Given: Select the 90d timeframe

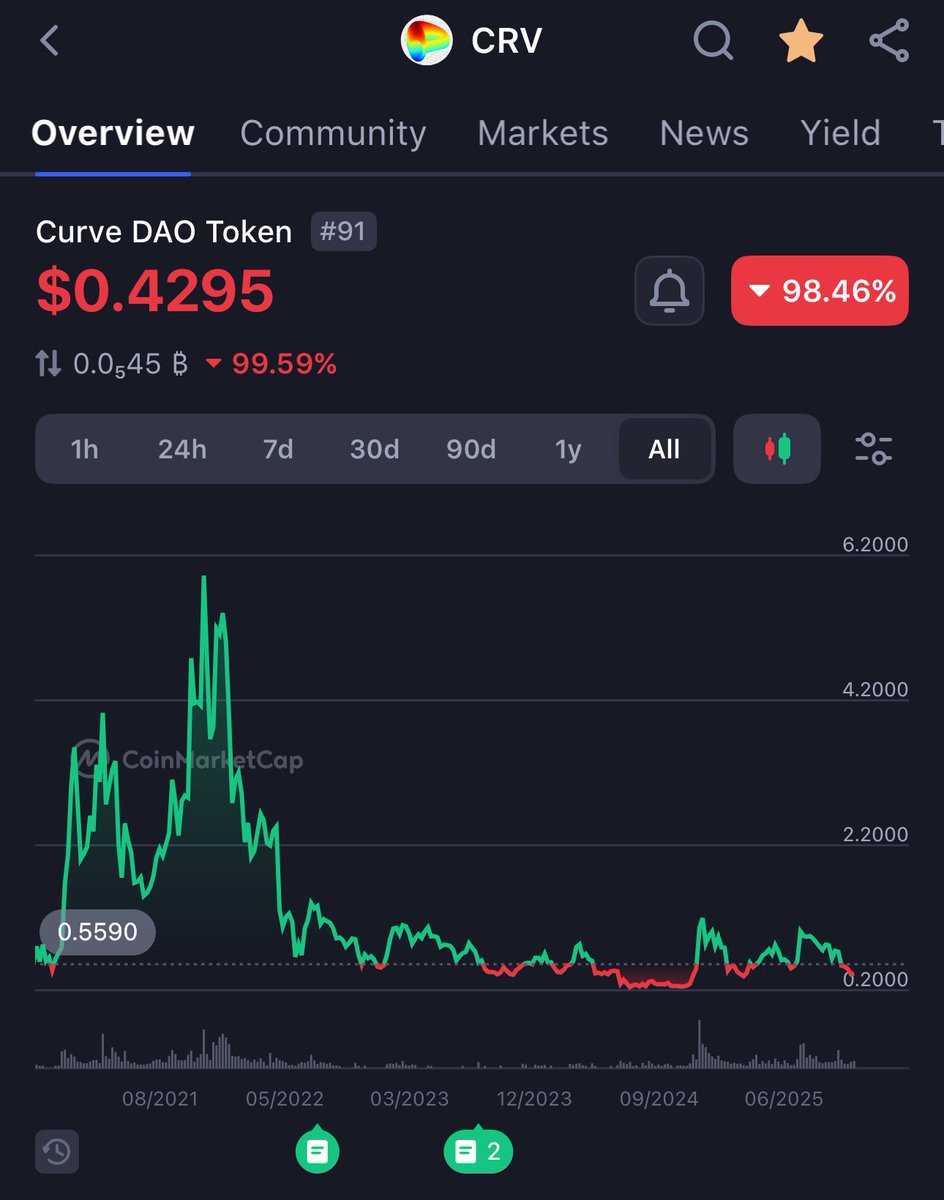Looking at the screenshot, I should click(471, 449).
